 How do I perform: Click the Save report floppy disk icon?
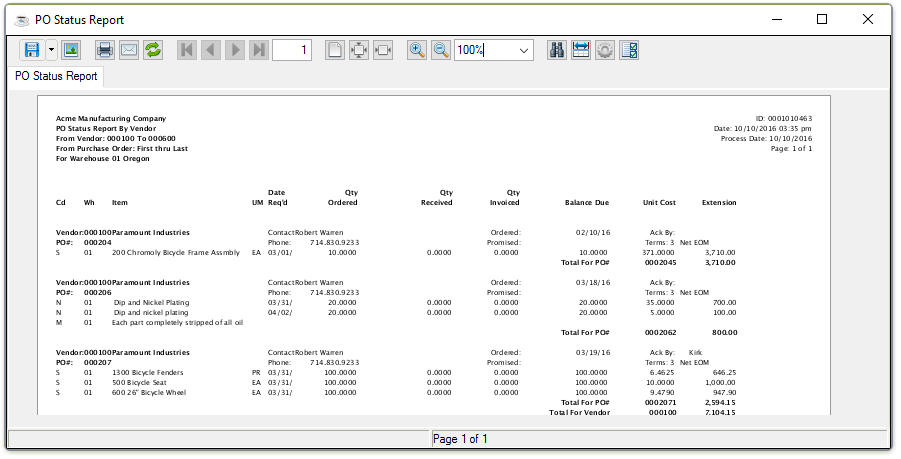[32, 50]
